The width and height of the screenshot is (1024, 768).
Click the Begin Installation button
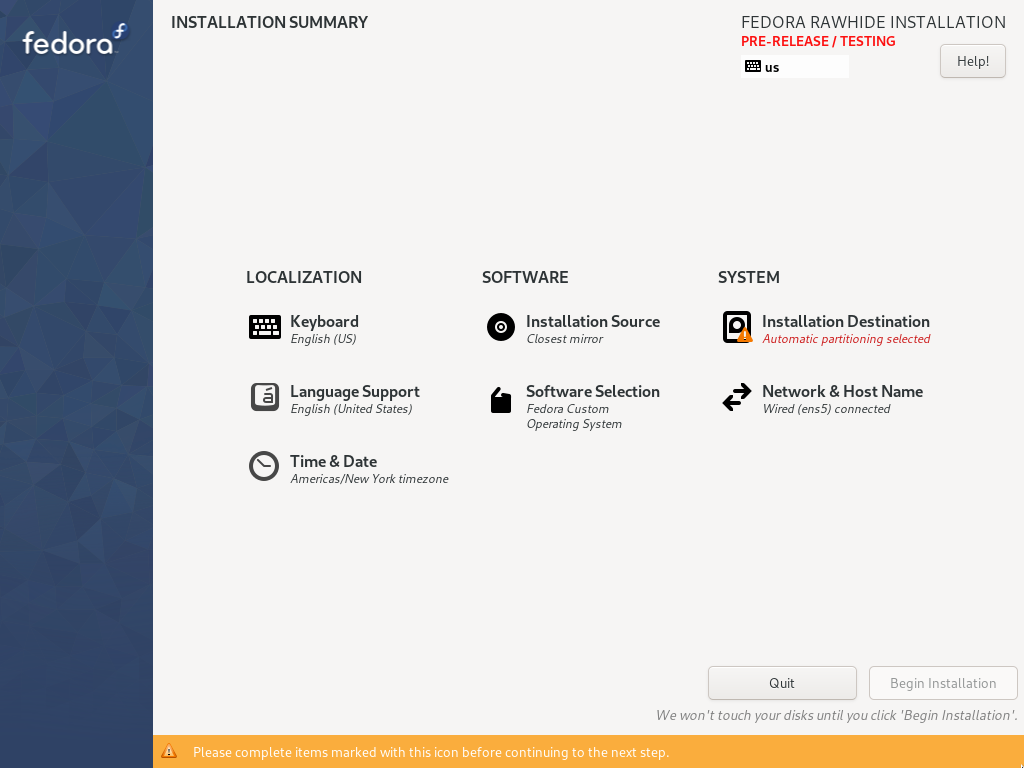click(x=943, y=683)
